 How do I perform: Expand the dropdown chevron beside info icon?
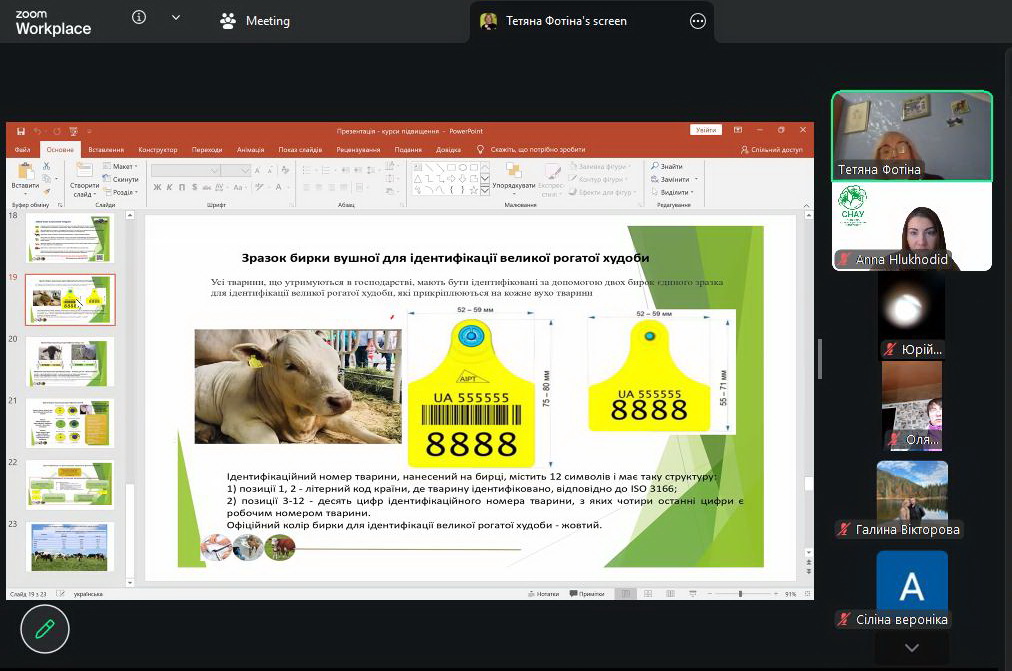tap(176, 18)
